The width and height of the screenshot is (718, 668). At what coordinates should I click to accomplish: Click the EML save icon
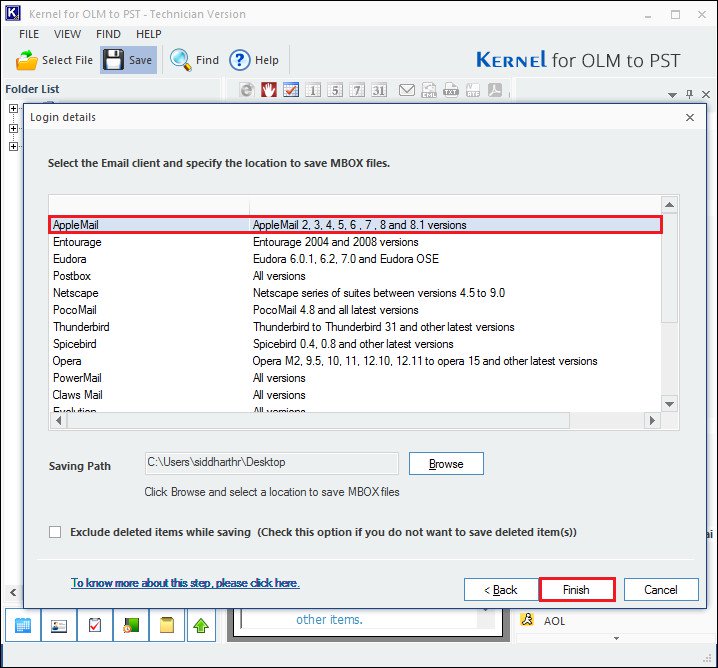click(x=429, y=90)
